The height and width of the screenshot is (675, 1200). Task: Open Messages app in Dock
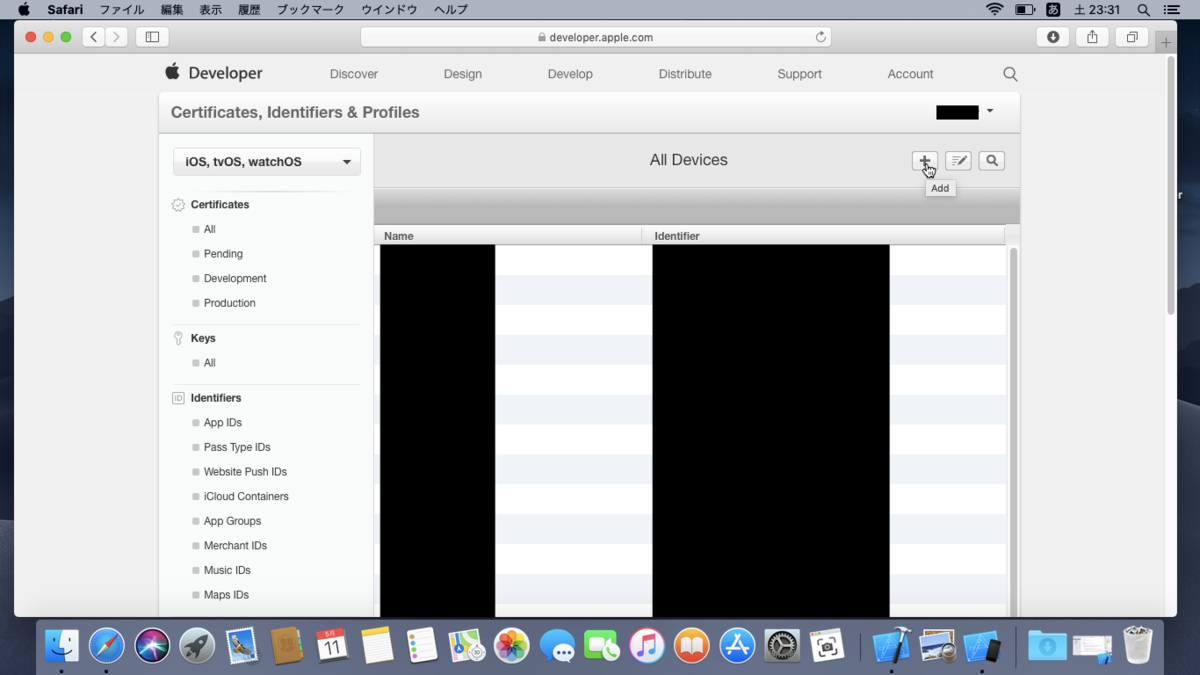click(x=557, y=646)
